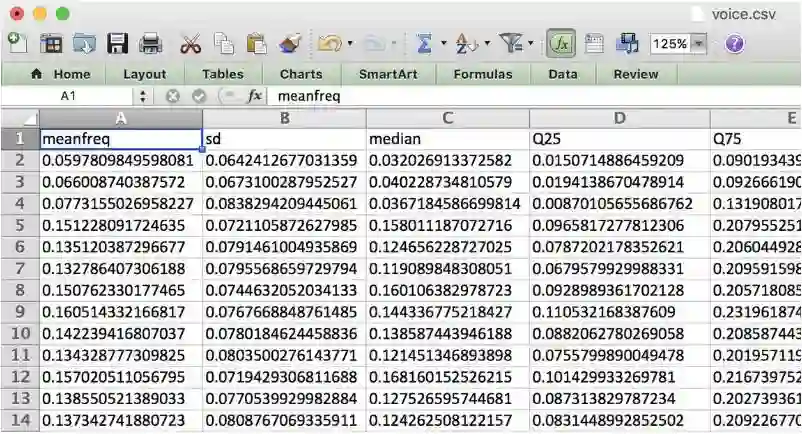The width and height of the screenshot is (802, 434).
Task: Click the AutoSum sigma icon
Action: click(x=424, y=44)
